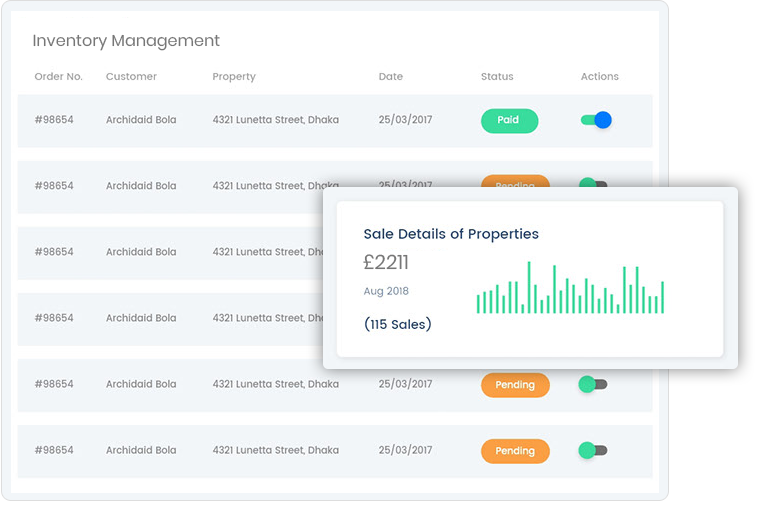Sort by the Order No. column header

pyautogui.click(x=59, y=76)
